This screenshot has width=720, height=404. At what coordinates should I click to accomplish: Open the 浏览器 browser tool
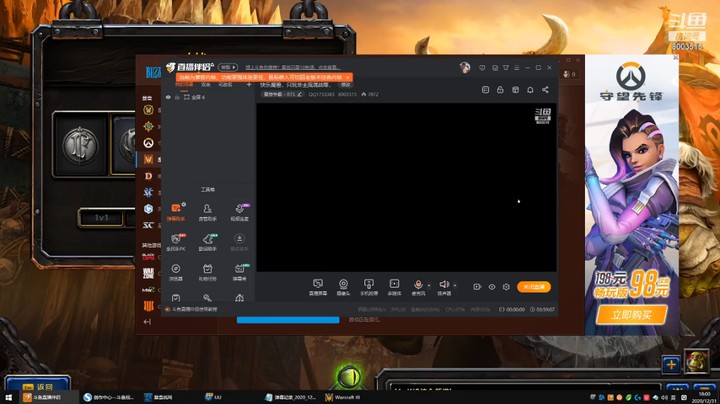pyautogui.click(x=176, y=272)
